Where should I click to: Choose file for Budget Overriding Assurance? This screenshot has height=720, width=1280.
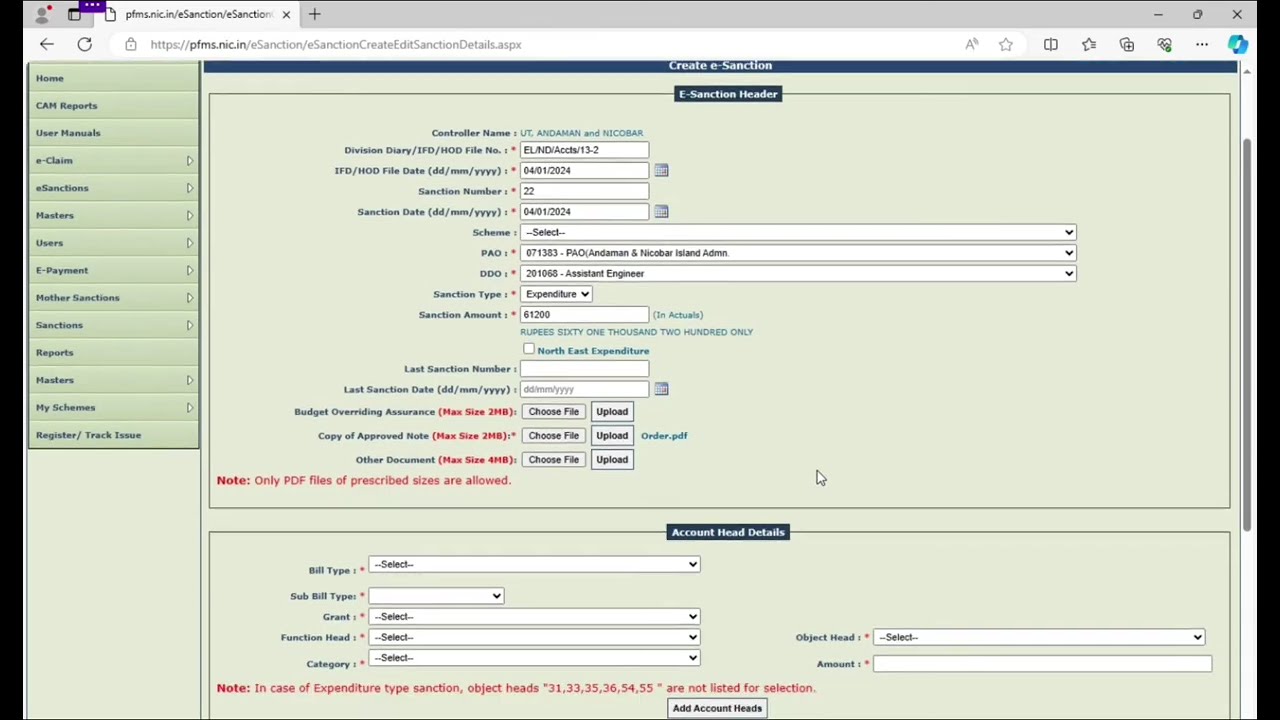pyautogui.click(x=554, y=412)
